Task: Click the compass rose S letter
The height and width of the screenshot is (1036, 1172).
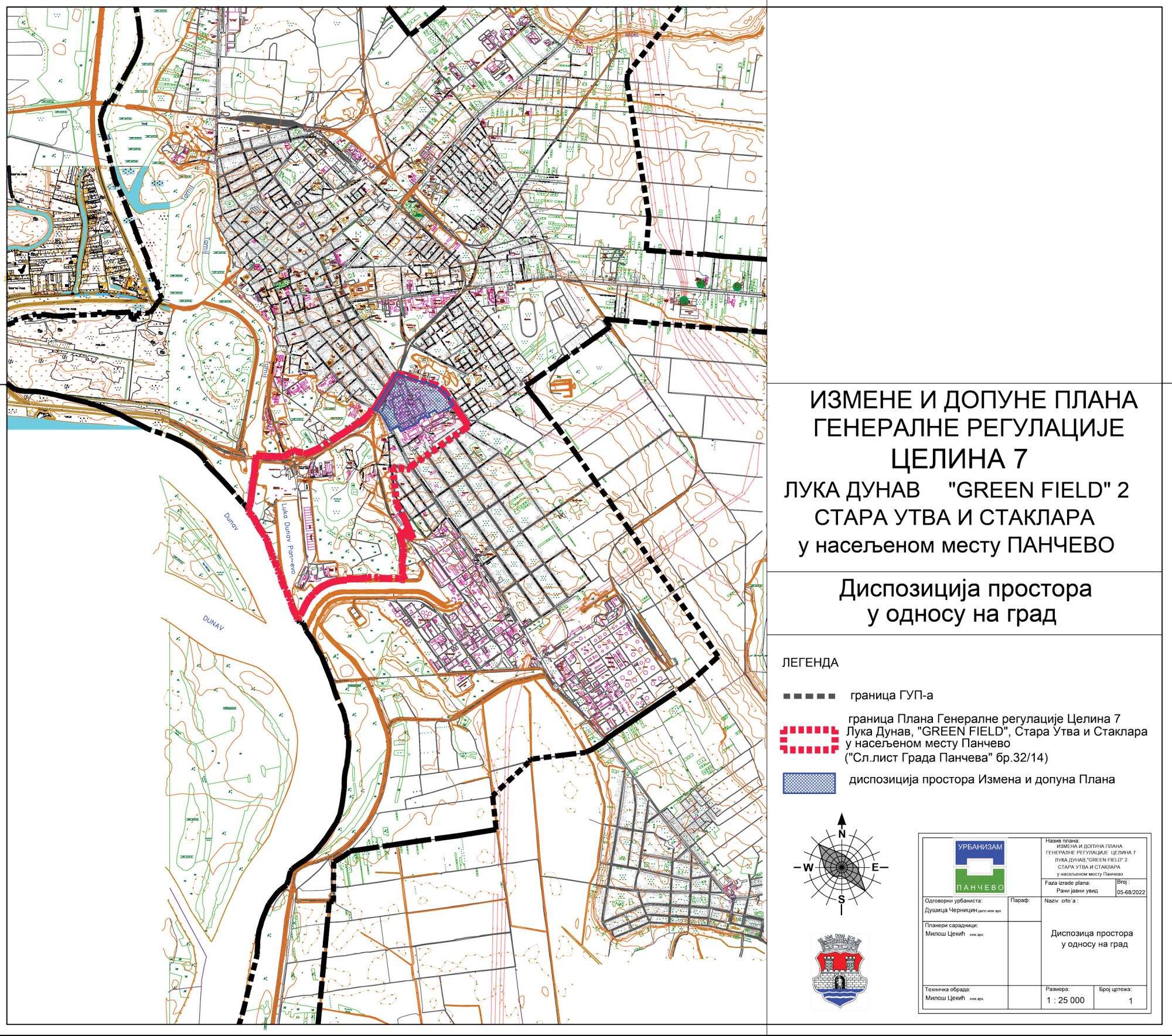Action: pyautogui.click(x=841, y=899)
